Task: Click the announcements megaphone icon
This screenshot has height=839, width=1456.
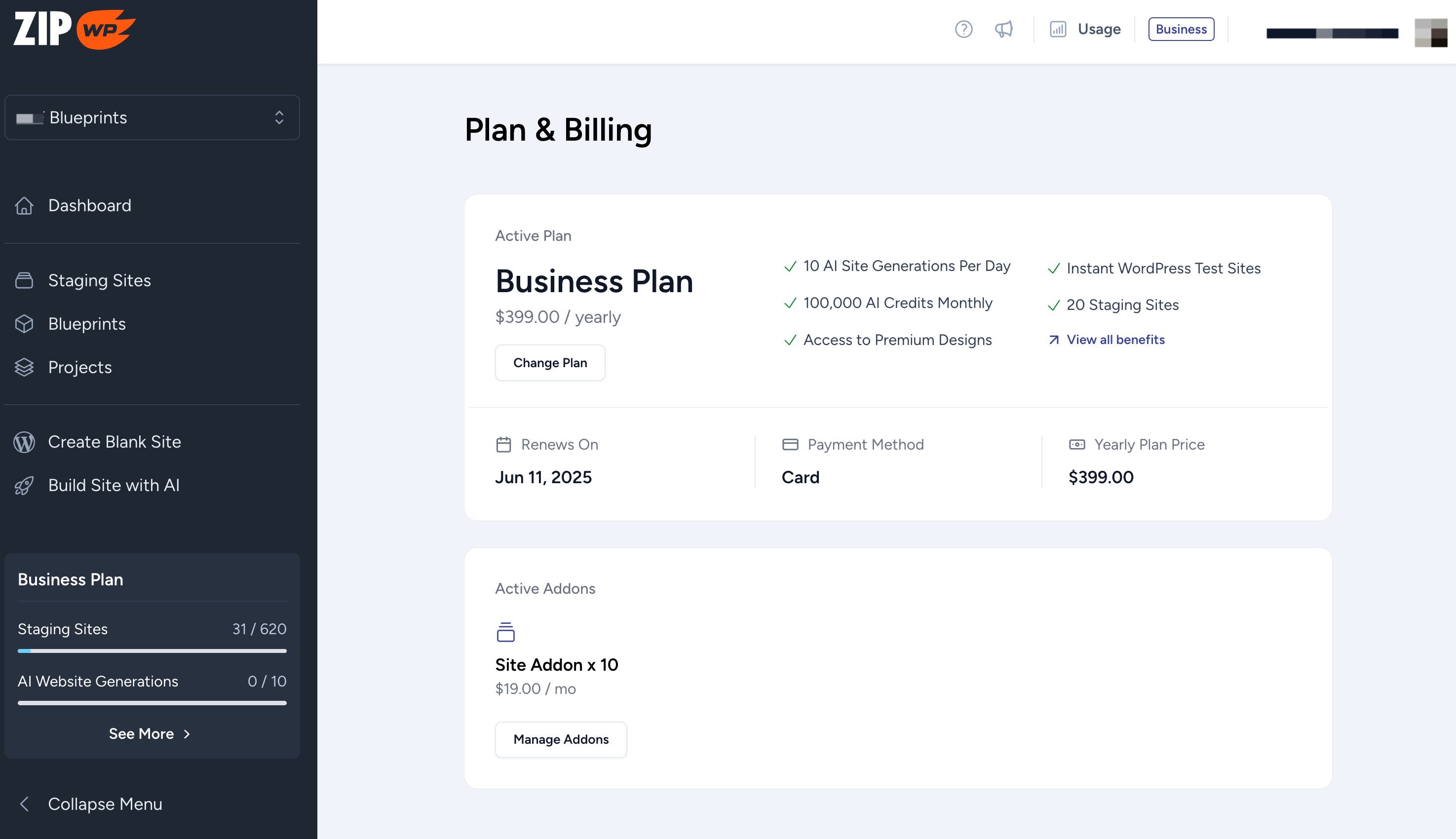Action: [x=1003, y=30]
